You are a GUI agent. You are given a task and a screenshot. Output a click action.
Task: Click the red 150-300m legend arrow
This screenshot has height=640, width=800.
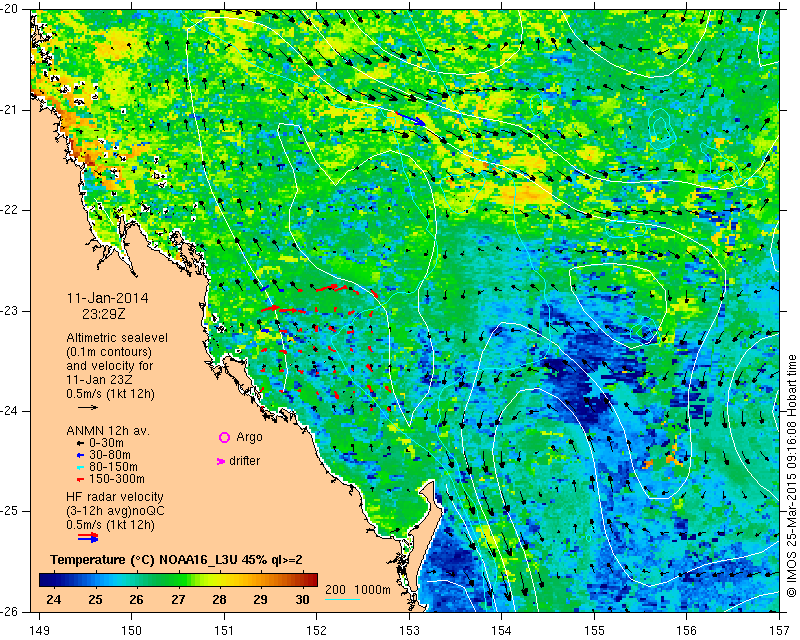tap(80, 479)
